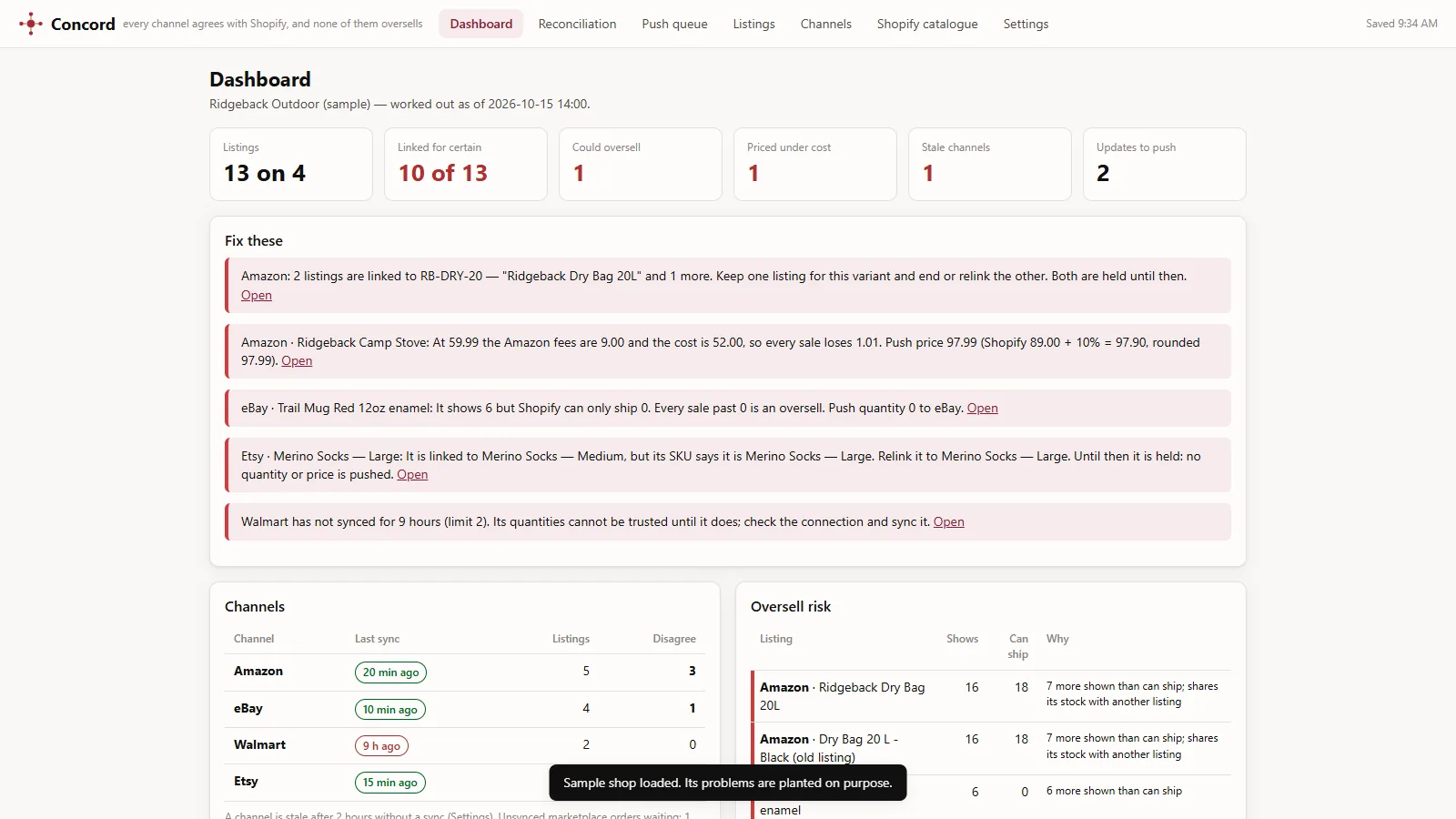The image size is (1456, 819).
Task: Switch to the Reconciliation tab
Action: [577, 24]
